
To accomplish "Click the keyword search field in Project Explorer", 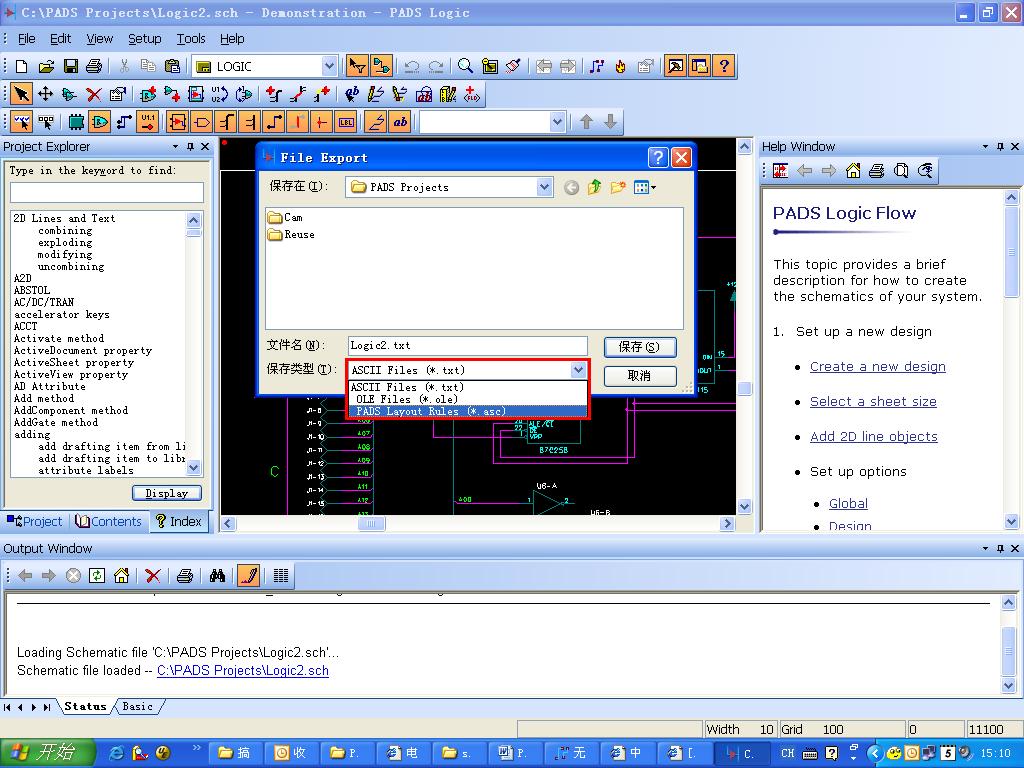I will coord(106,192).
